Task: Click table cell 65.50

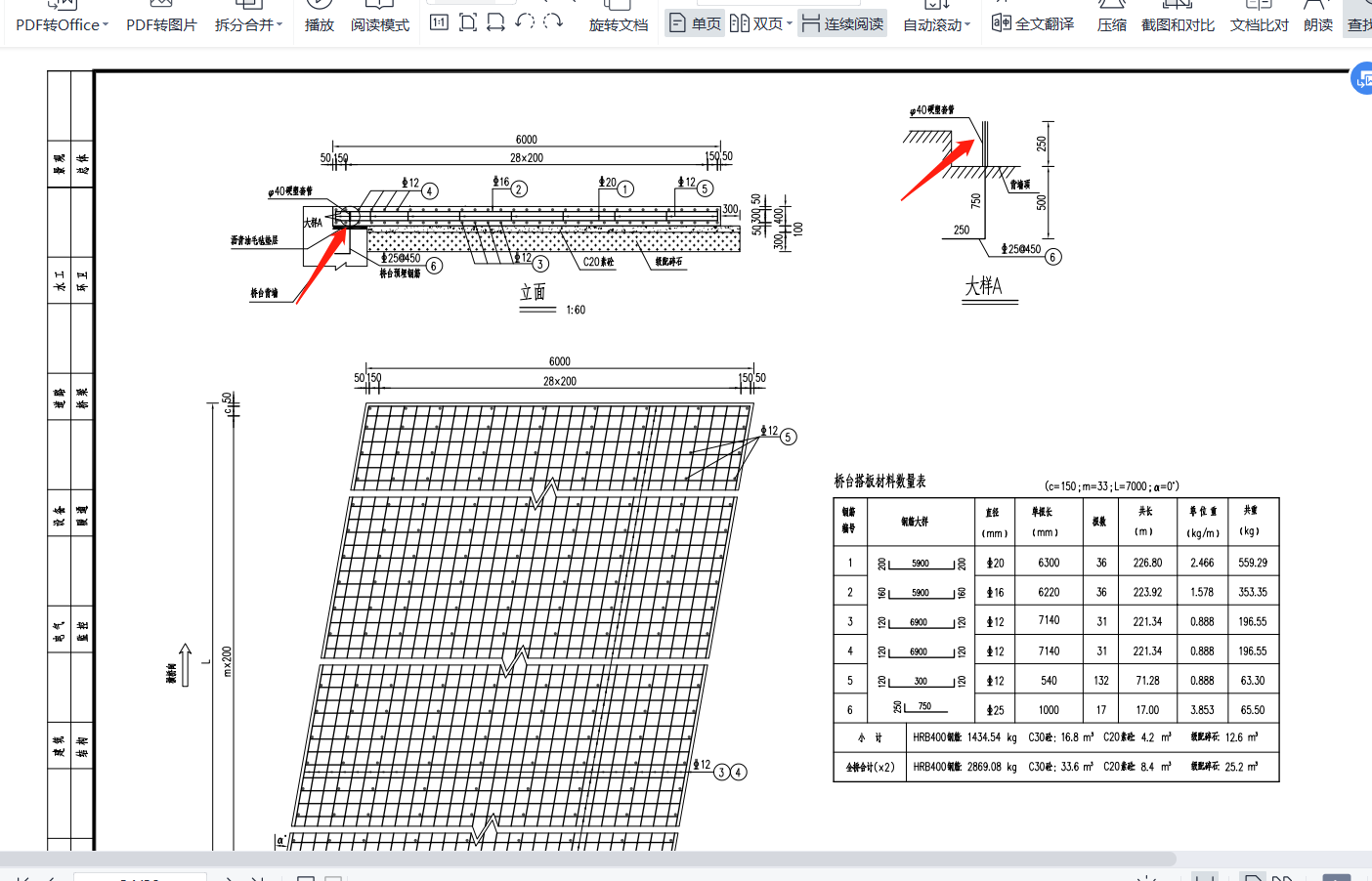Action: point(1253,710)
